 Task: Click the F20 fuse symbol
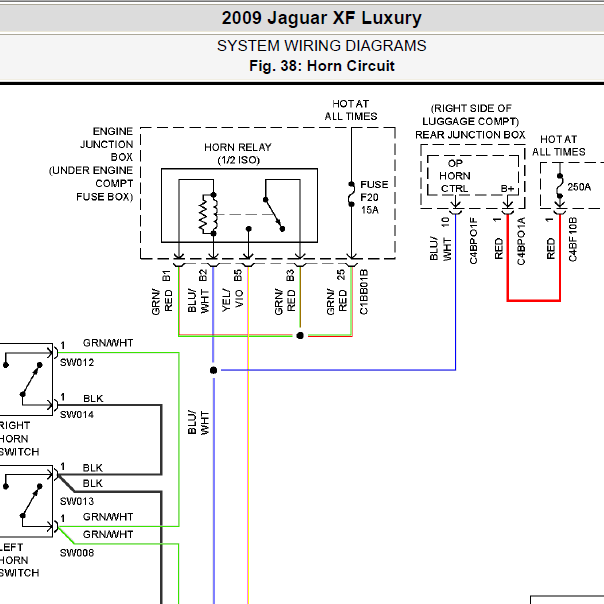point(351,194)
